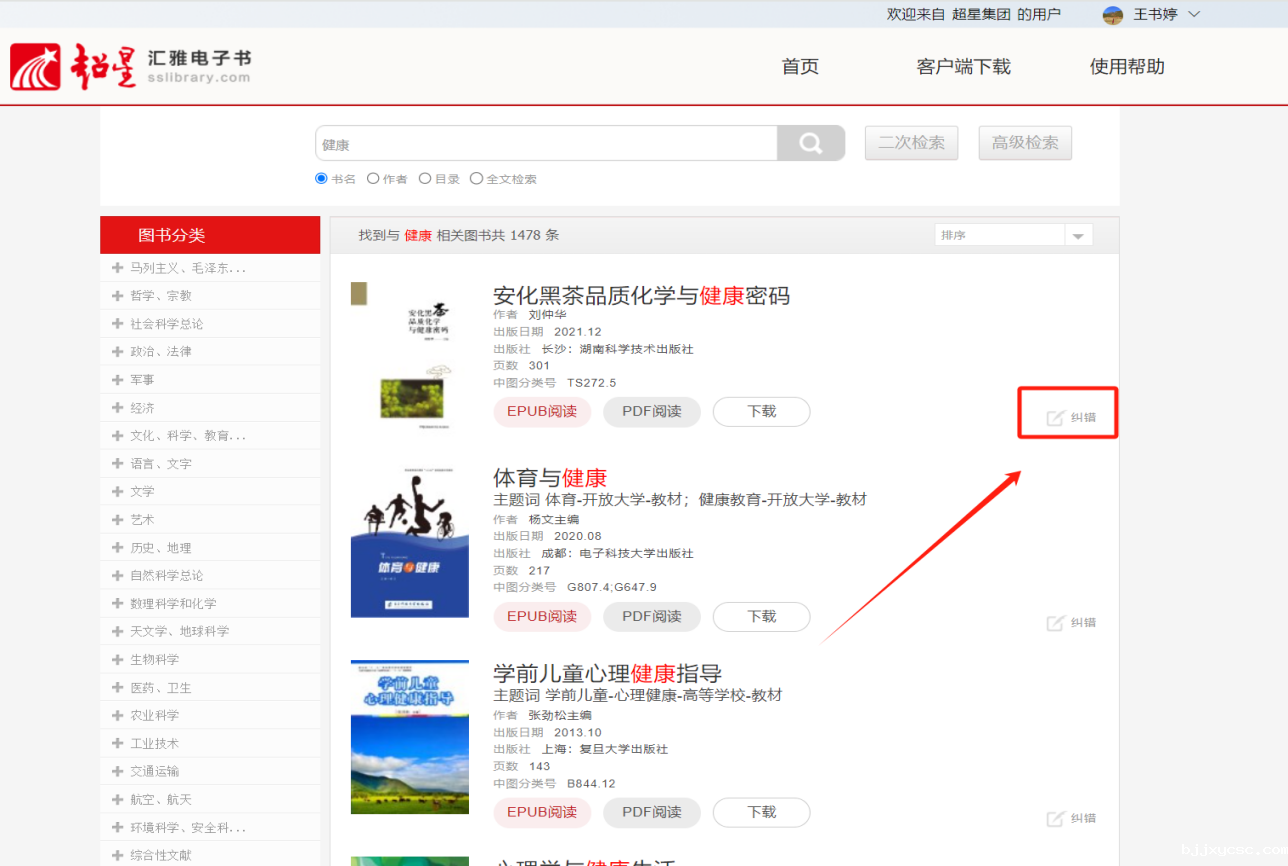
Task: Click plus icon beside 经济
Action: [118, 408]
